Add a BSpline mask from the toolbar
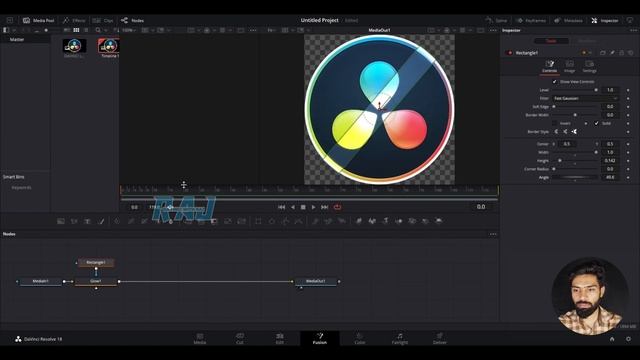Image resolution: width=640 pixels, height=360 pixels. [x=299, y=221]
